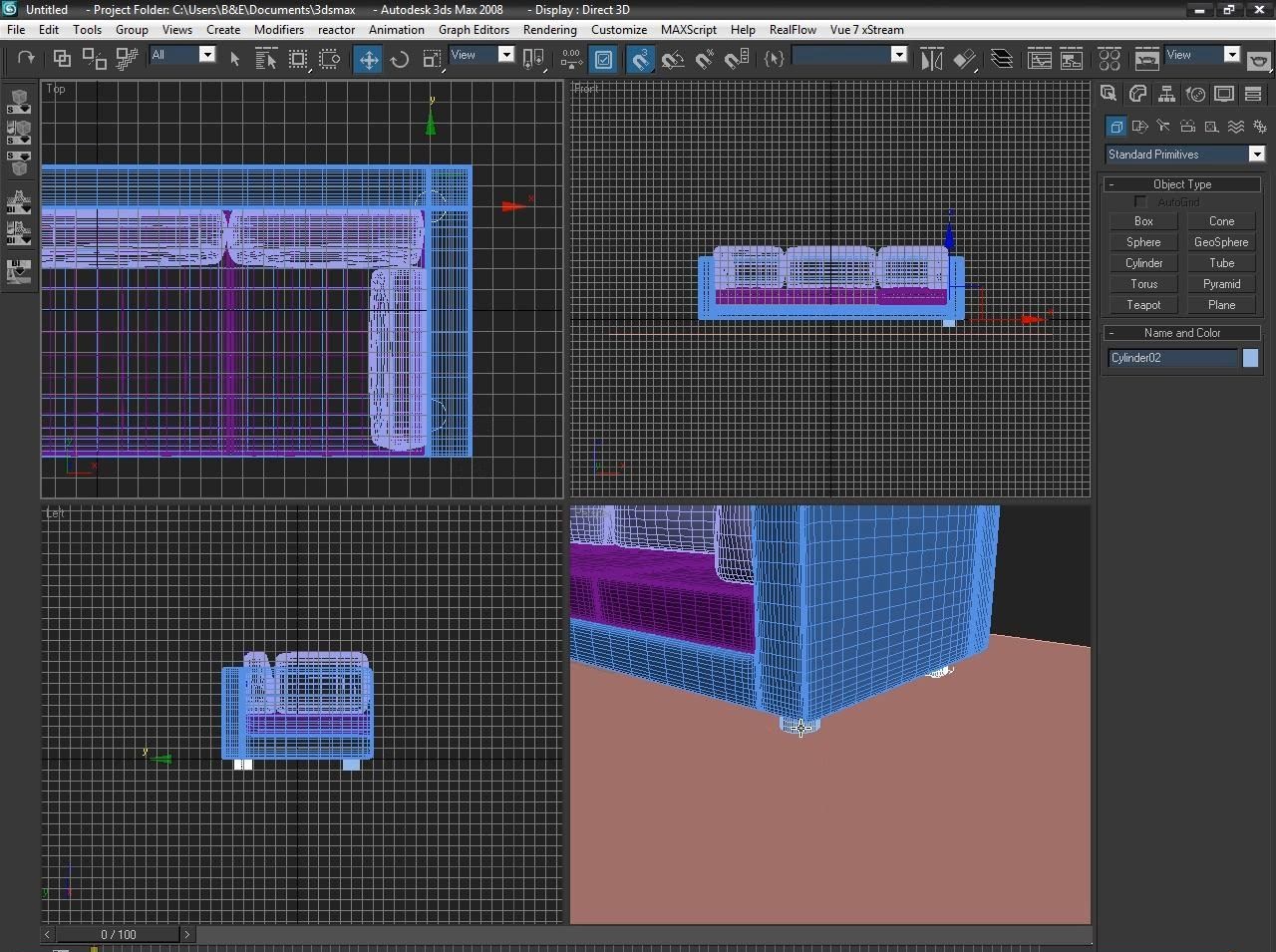This screenshot has height=952, width=1276.
Task: Click the Select and Move tool
Action: coord(368,59)
